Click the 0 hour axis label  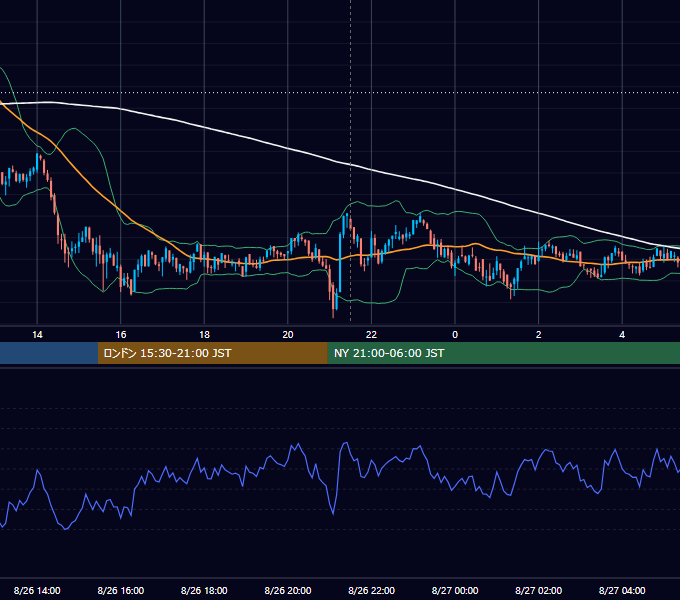click(455, 335)
